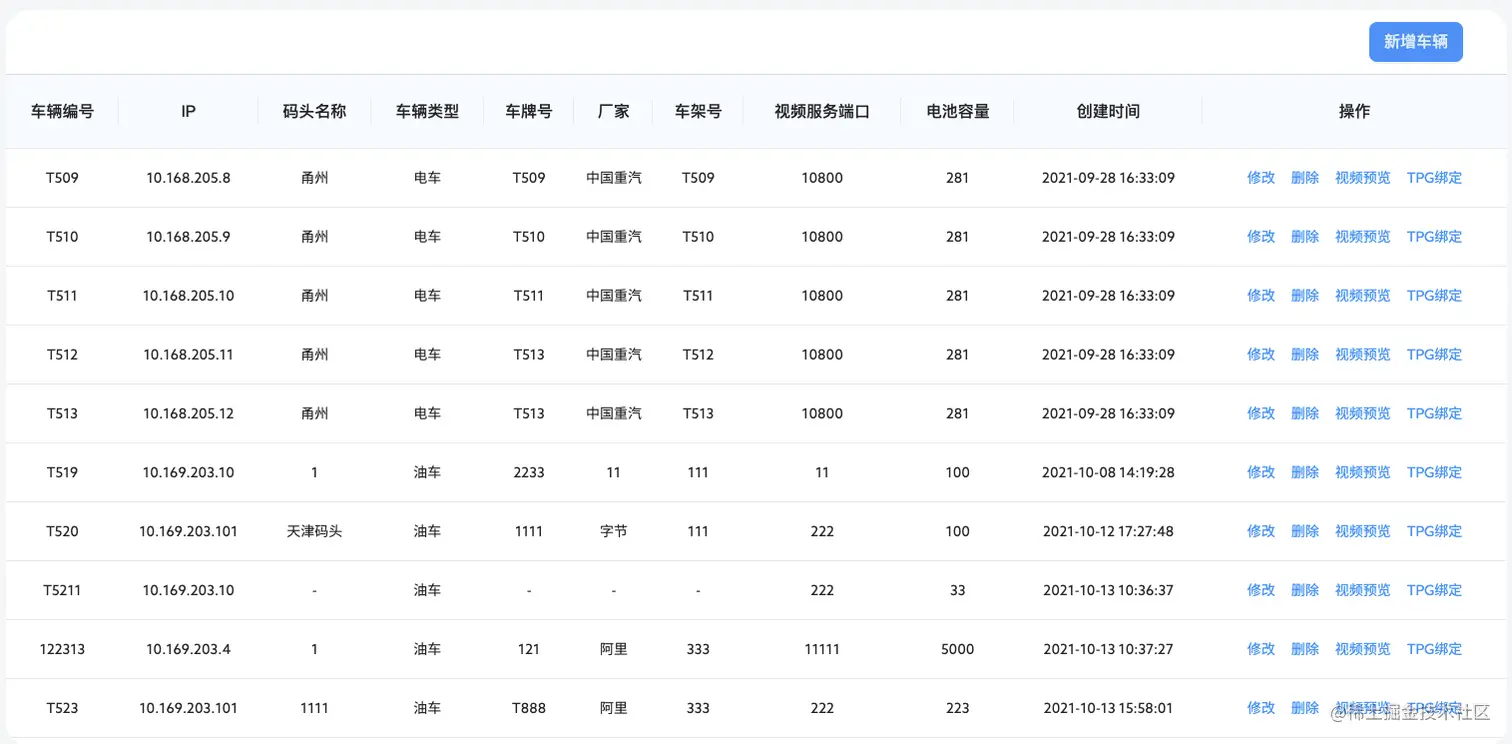Click the video port value 11111

click(822, 650)
